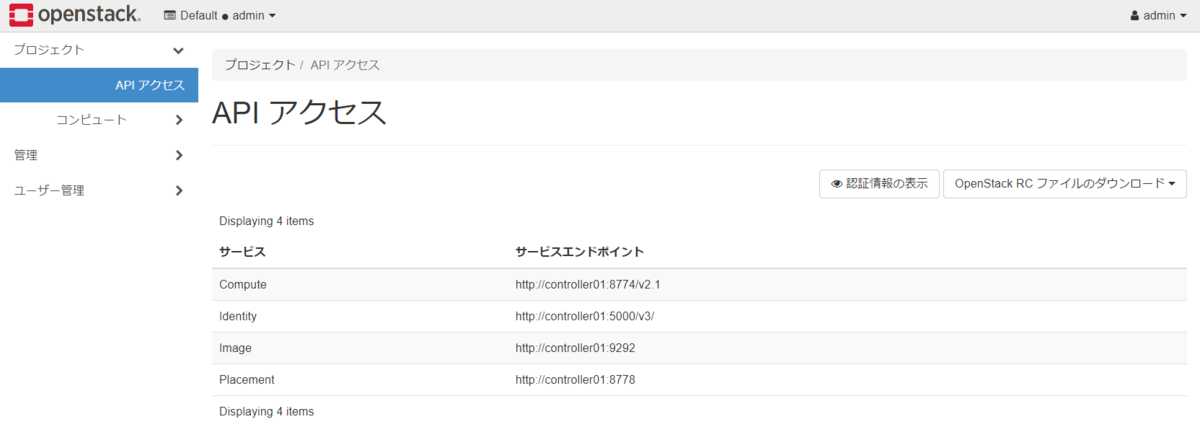Expand the 管理 sidebar section

pyautogui.click(x=99, y=155)
